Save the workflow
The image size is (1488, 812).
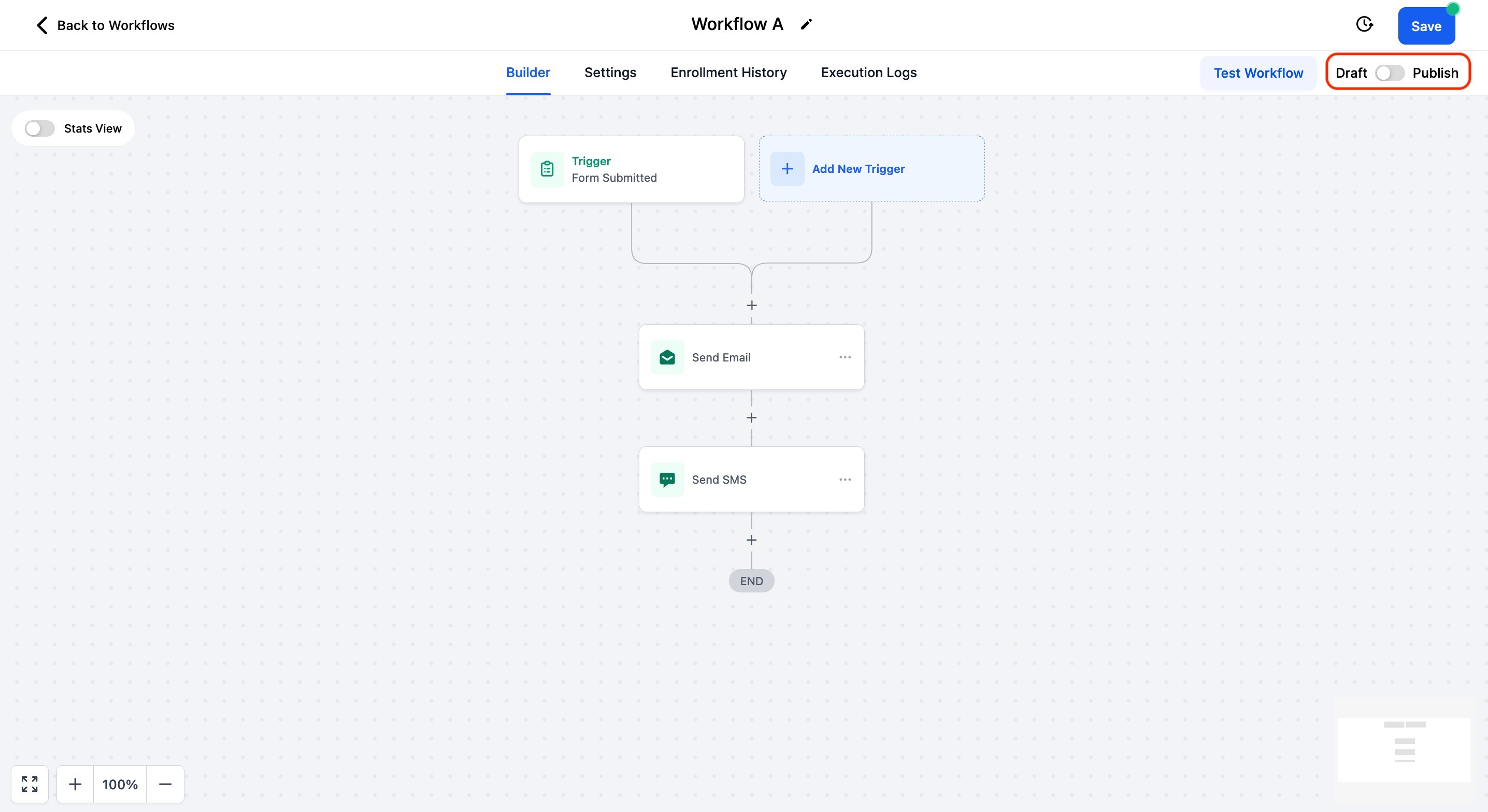tap(1426, 26)
